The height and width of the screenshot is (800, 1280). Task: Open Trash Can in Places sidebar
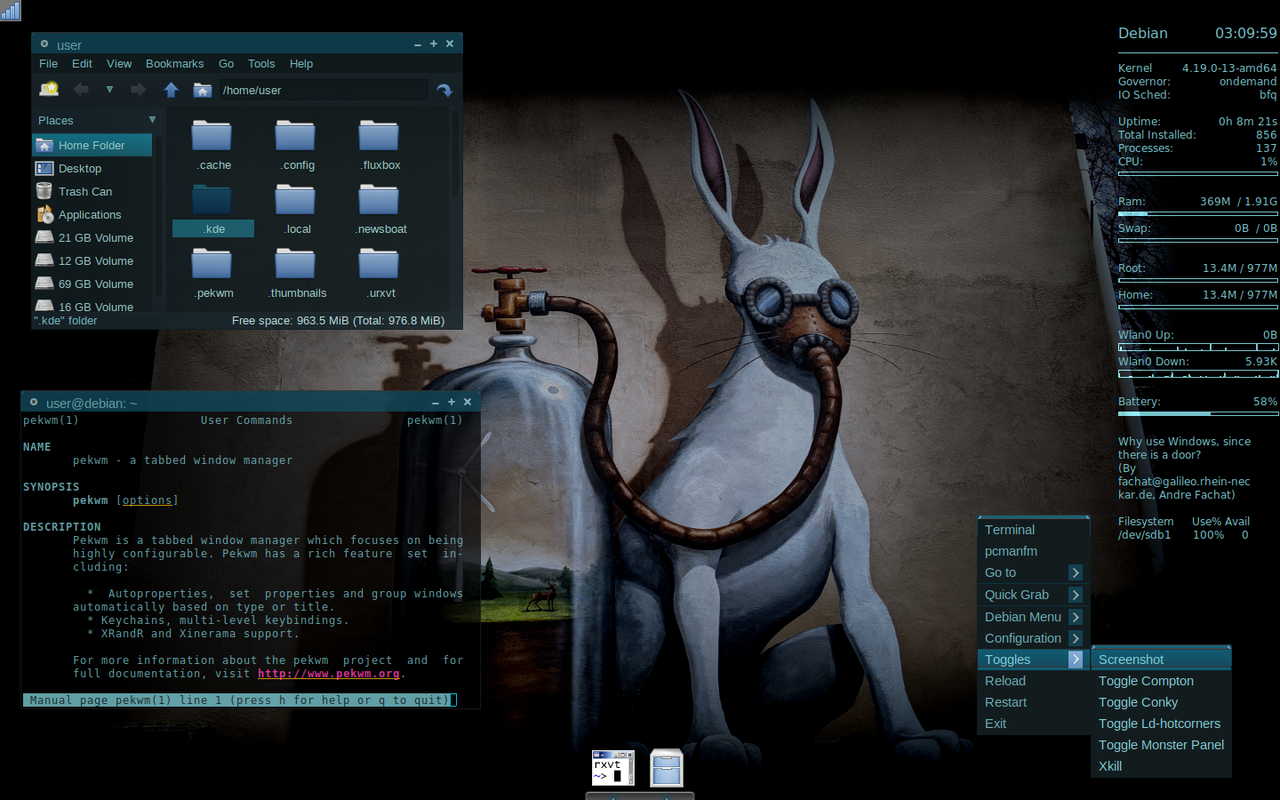coord(92,191)
